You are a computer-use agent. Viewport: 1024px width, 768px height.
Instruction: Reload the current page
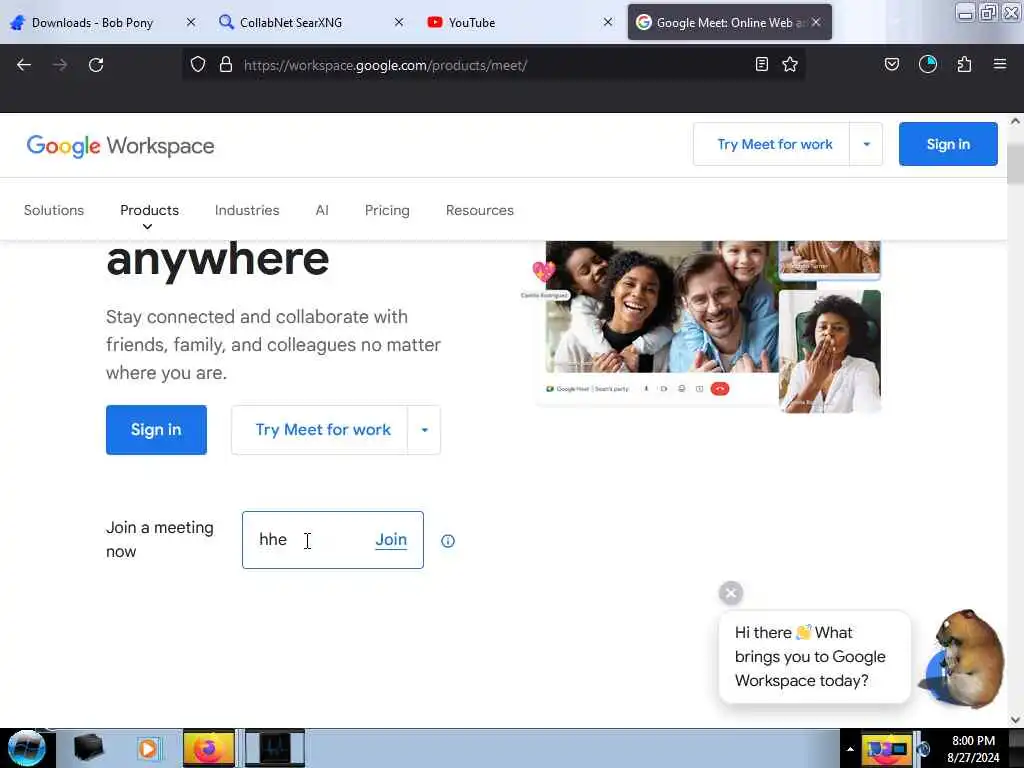click(x=96, y=65)
